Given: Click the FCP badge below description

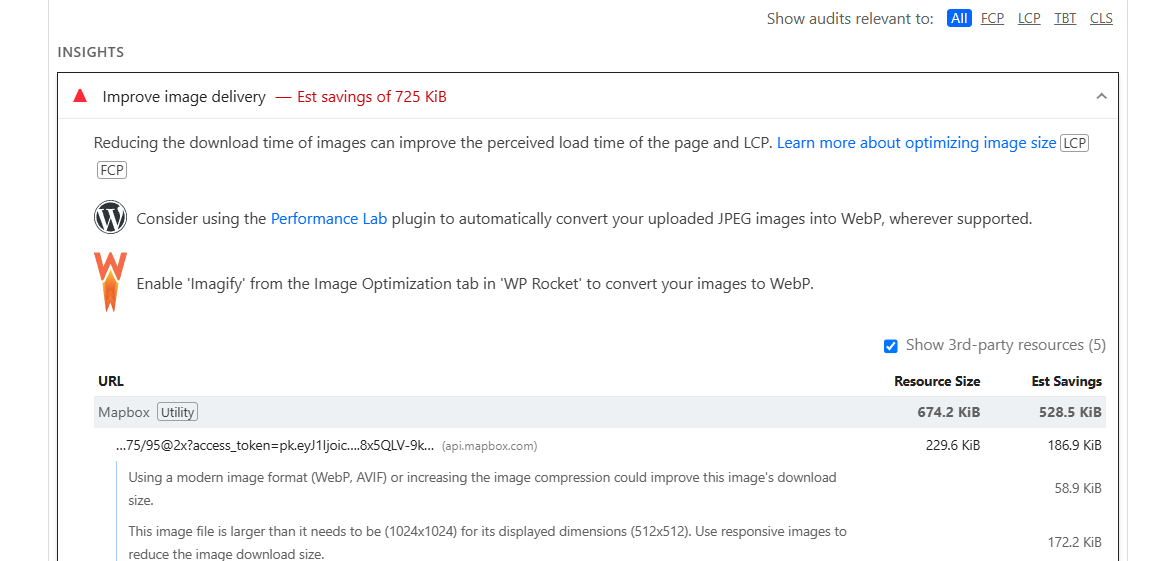Looking at the screenshot, I should coord(112,170).
